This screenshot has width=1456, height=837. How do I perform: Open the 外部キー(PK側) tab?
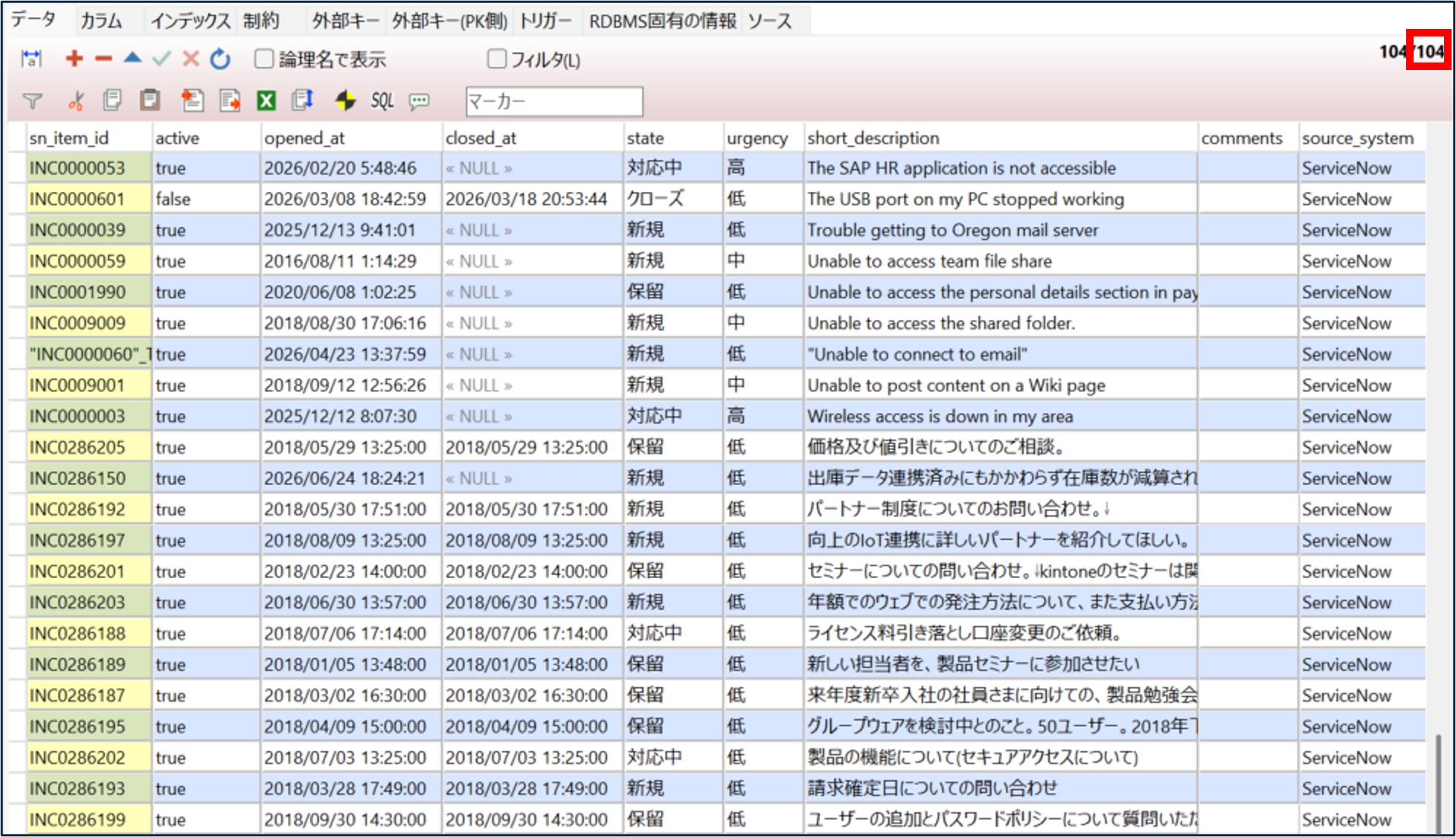click(x=449, y=21)
